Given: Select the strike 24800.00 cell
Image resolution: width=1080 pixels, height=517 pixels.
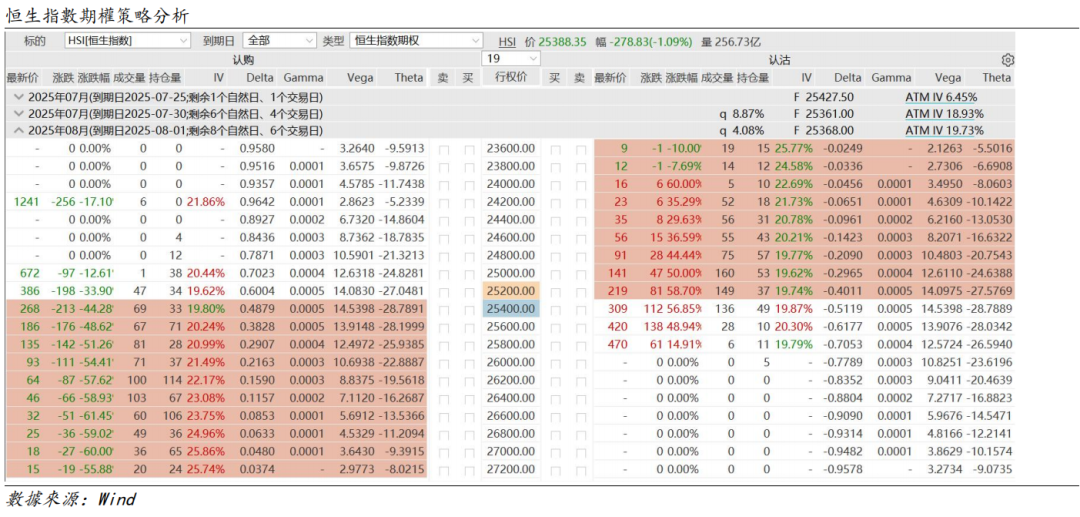Looking at the screenshot, I should point(511,255).
